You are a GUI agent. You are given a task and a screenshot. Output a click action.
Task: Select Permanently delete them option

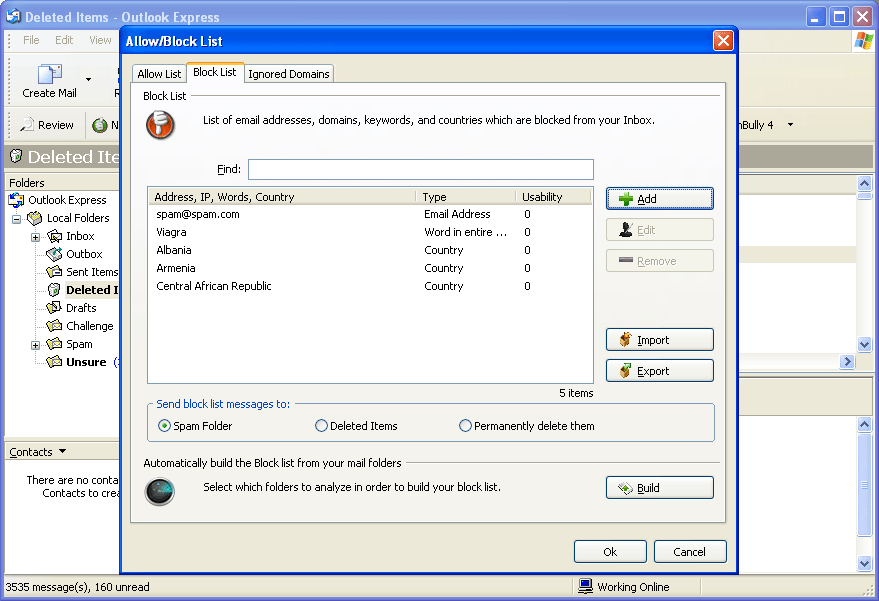click(465, 426)
